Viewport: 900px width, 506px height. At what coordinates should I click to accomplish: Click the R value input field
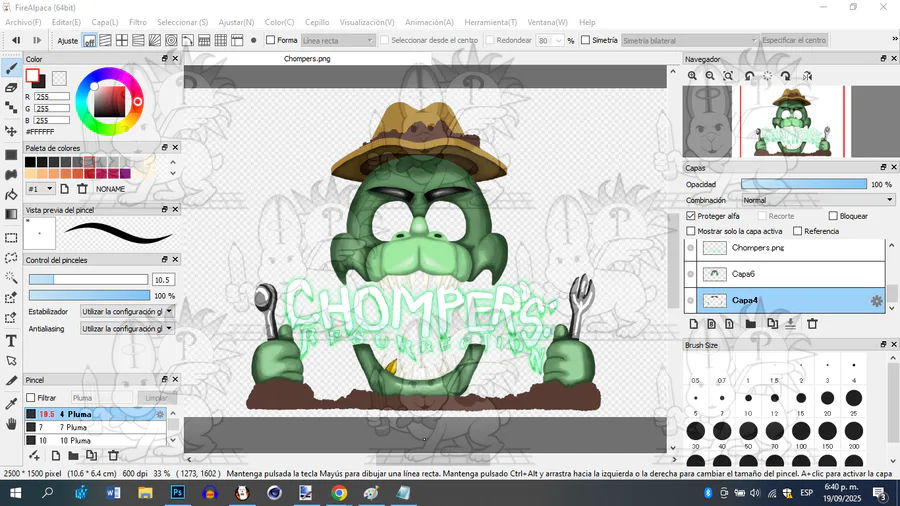click(52, 96)
